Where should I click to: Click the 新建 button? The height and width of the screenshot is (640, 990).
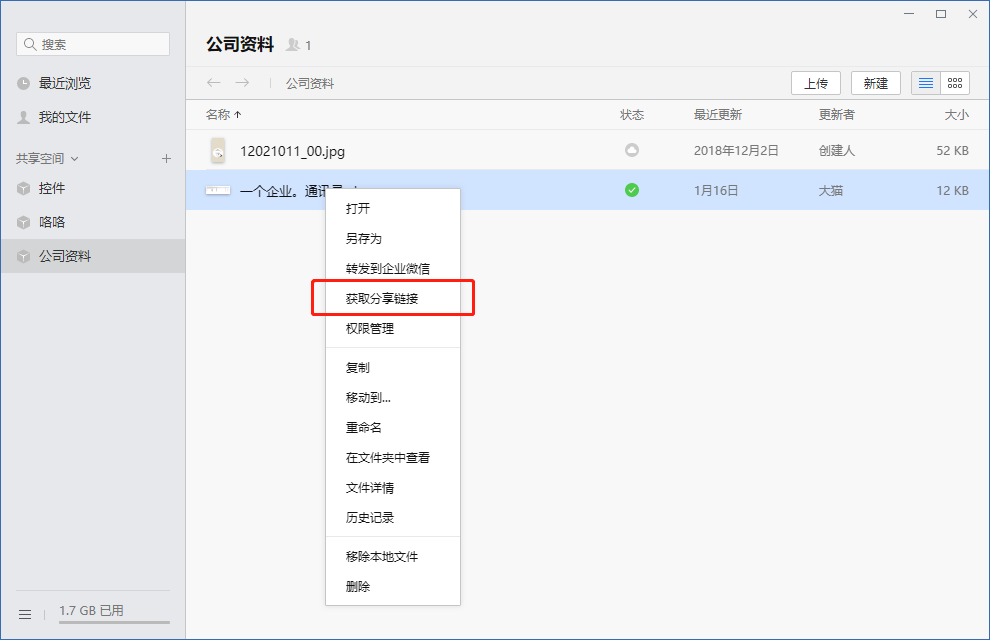coord(875,83)
